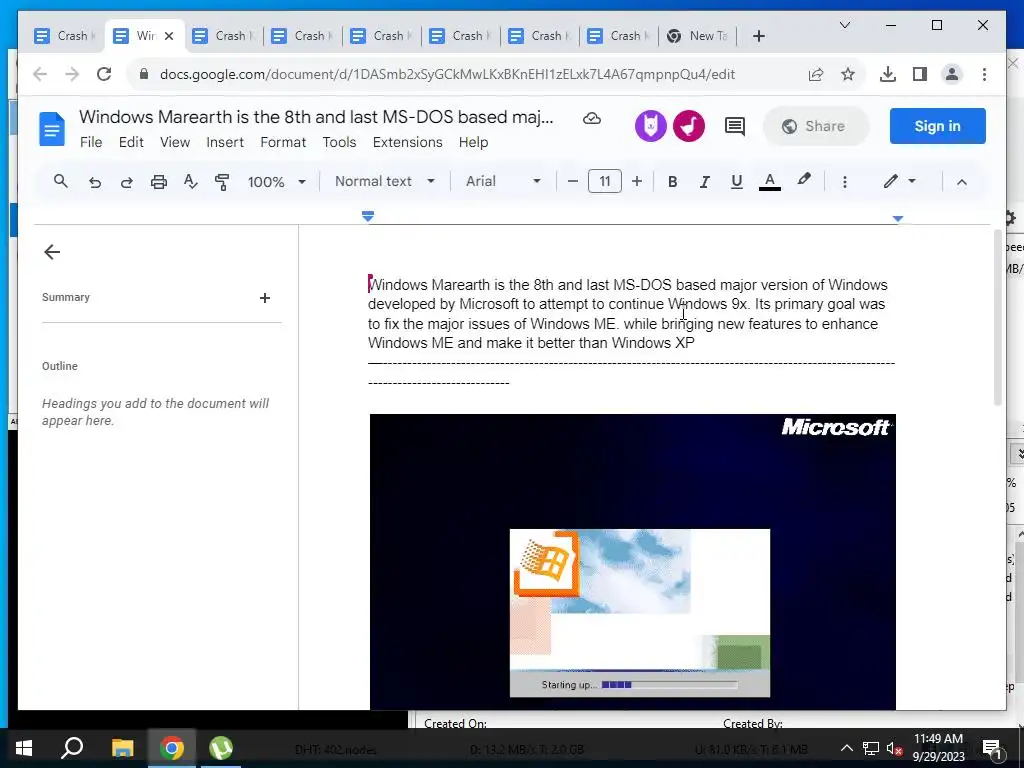Image resolution: width=1024 pixels, height=768 pixels.
Task: Reload the page in Chrome
Action: [x=104, y=74]
